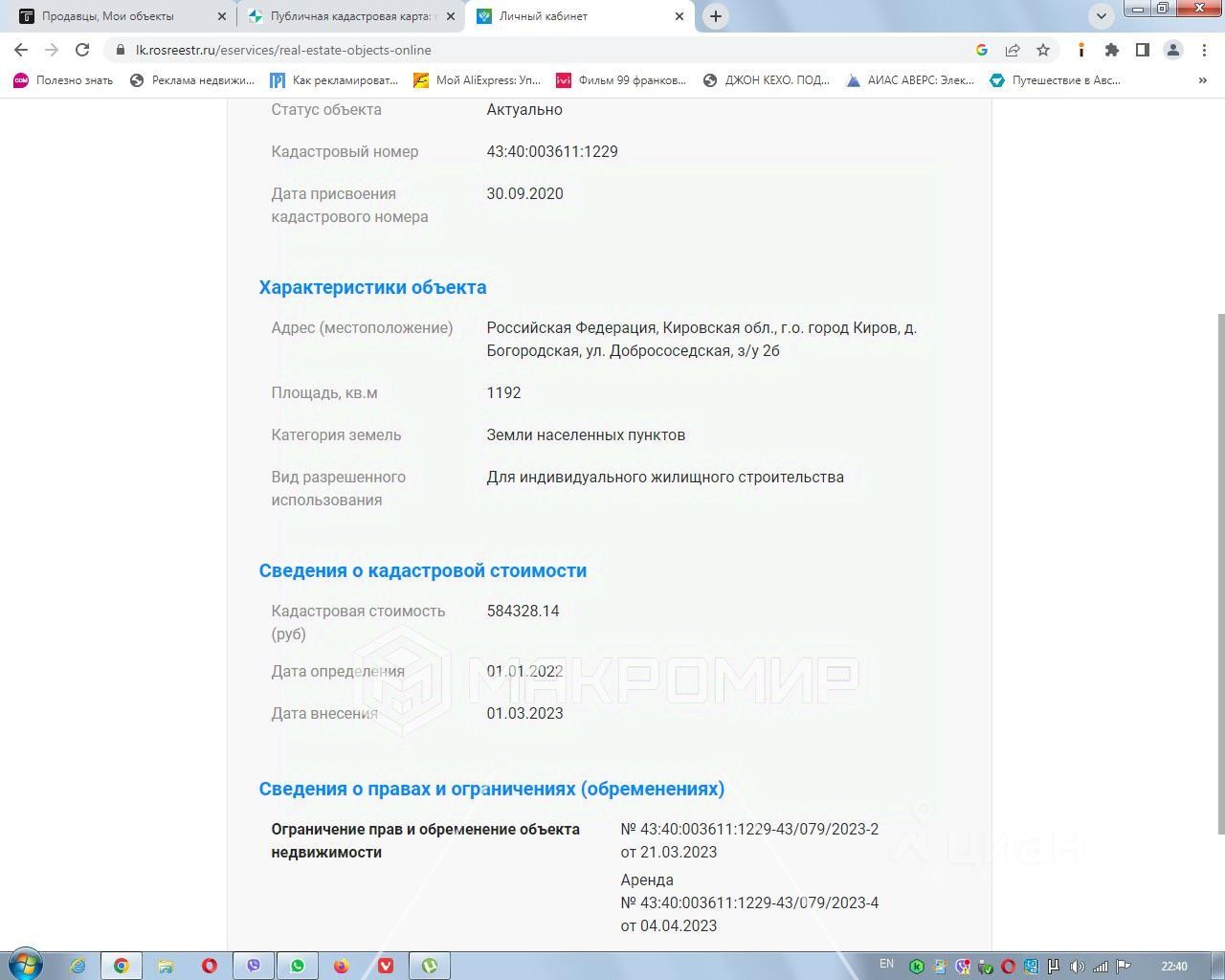Open Windows Explorer from the taskbar

click(166, 966)
